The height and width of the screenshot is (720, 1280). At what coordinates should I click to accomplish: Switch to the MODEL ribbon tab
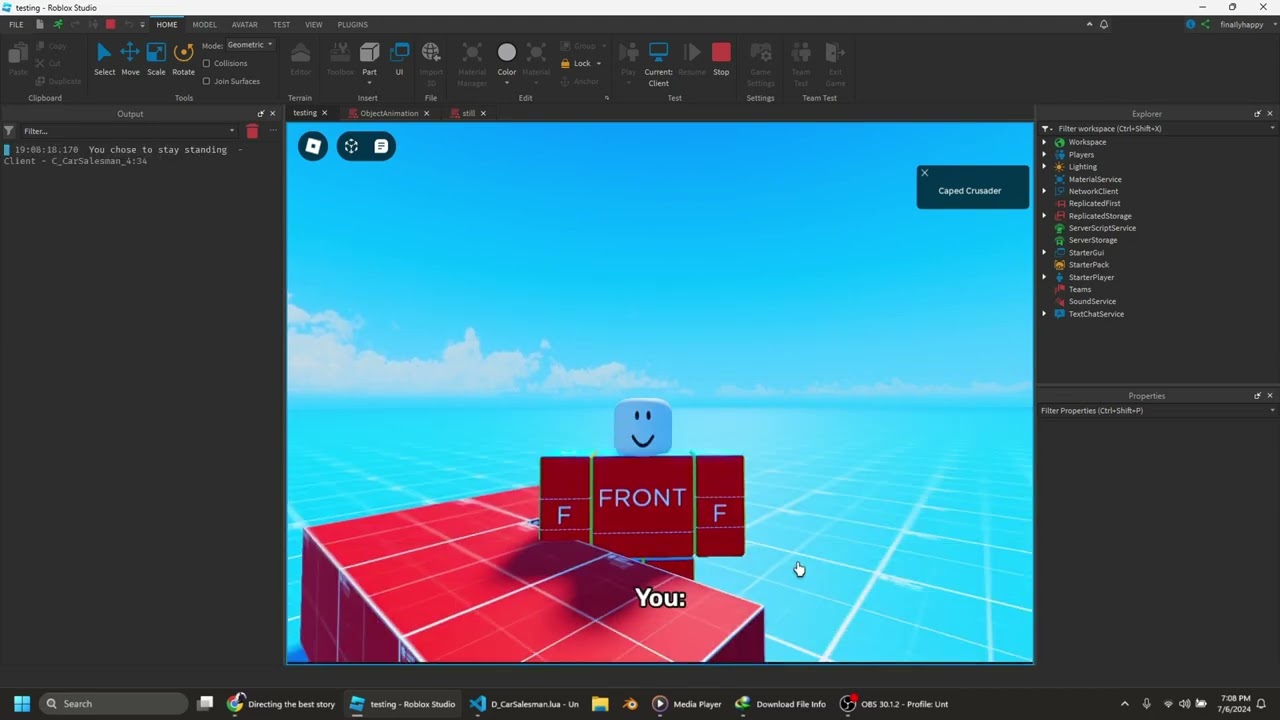[204, 24]
